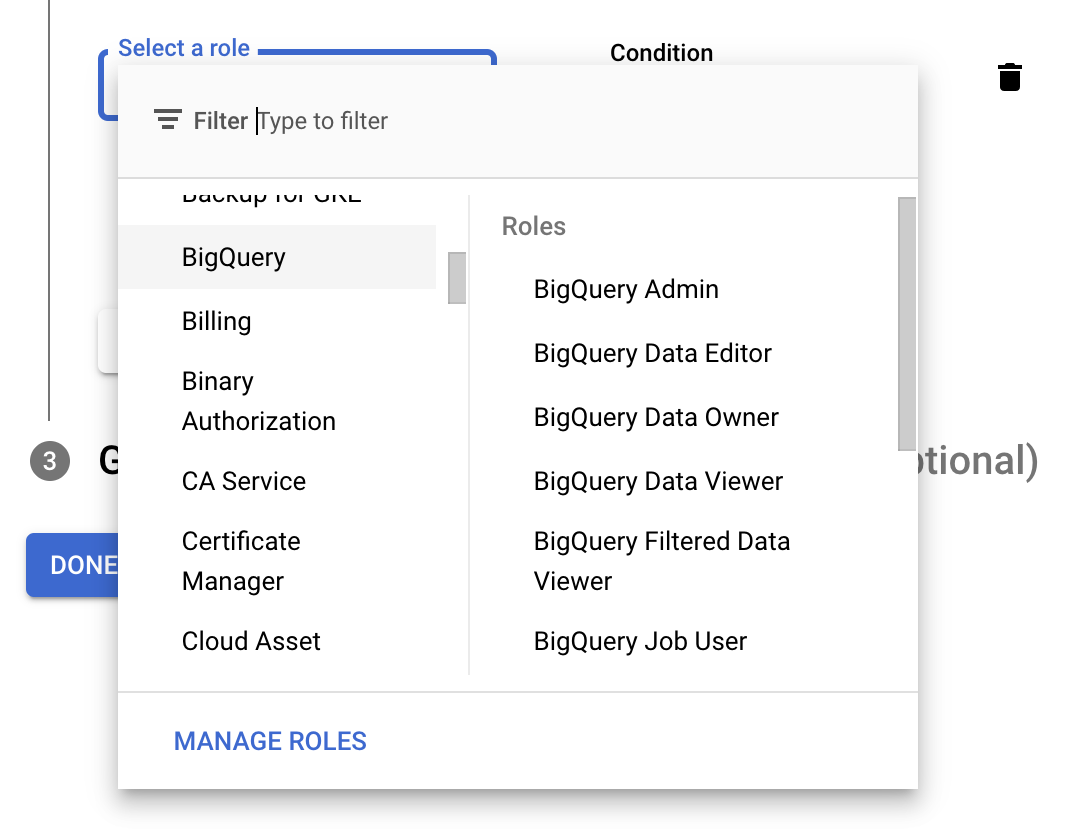Choose the Billing category

coord(216,321)
